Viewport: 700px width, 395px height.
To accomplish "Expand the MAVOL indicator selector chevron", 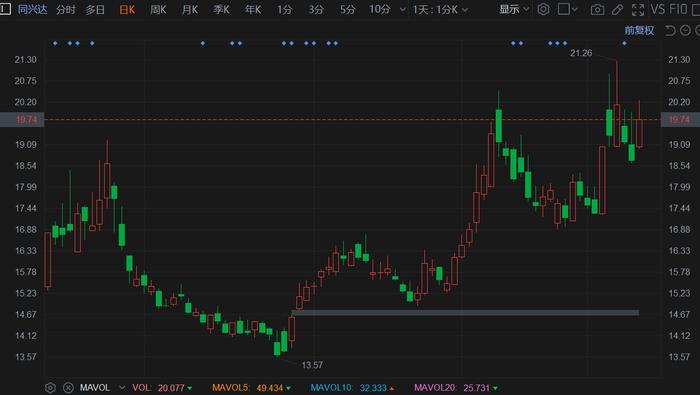I will [x=122, y=387].
